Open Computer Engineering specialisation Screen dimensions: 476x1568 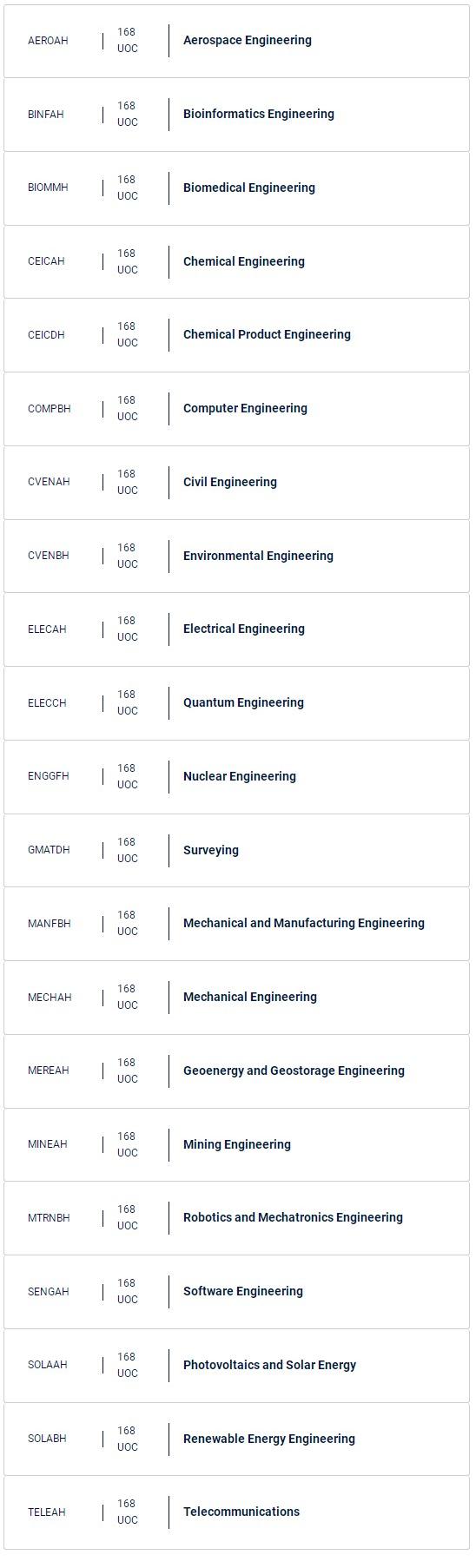click(236, 409)
